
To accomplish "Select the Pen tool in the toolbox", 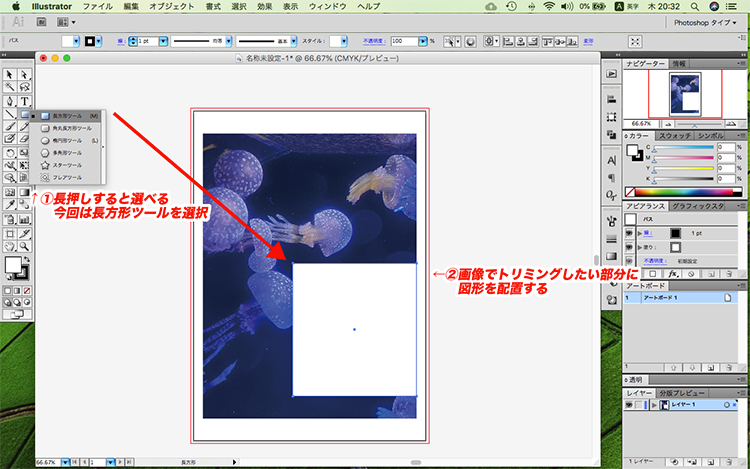I will 9,101.
